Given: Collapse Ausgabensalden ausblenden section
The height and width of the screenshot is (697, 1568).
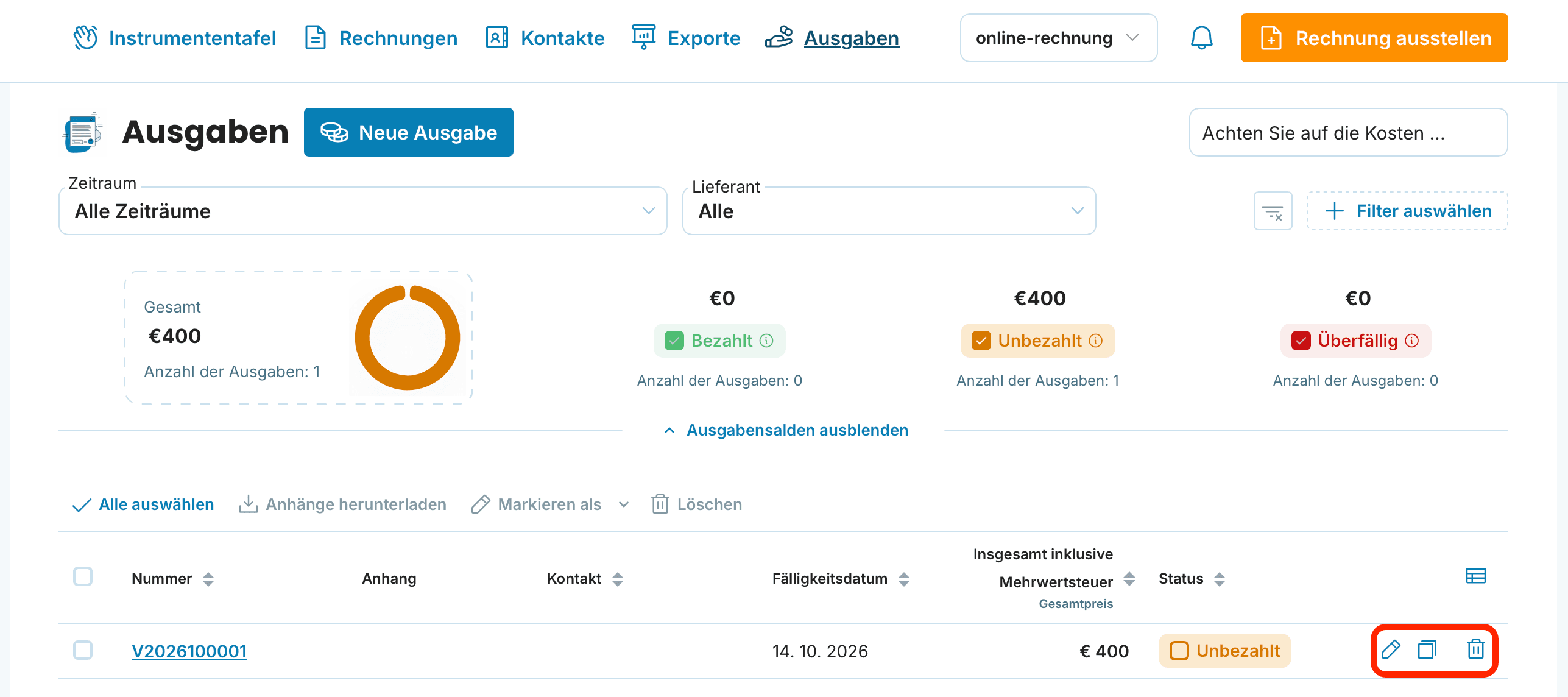Looking at the screenshot, I should click(x=786, y=430).
